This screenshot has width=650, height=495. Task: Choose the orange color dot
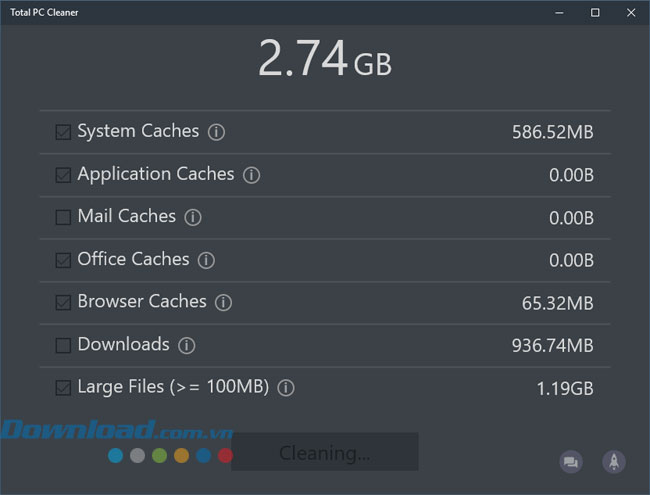click(181, 456)
